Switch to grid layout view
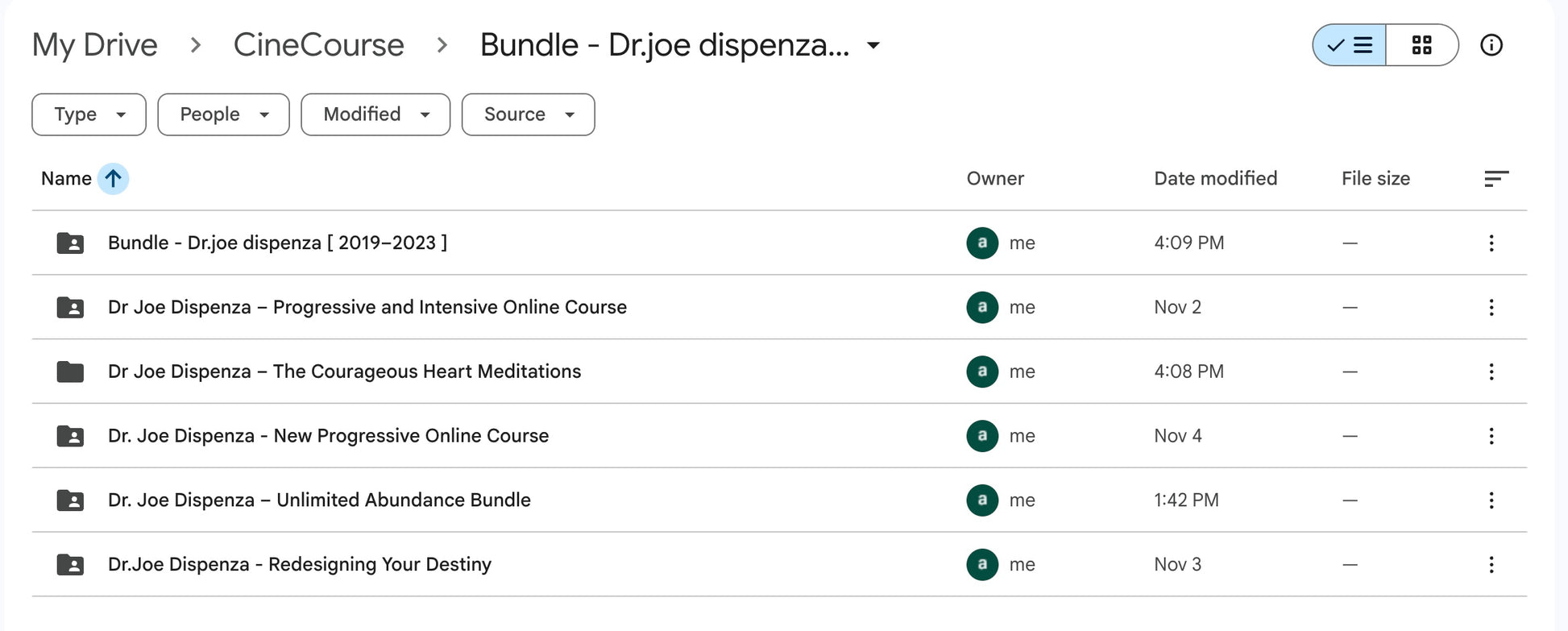The image size is (1568, 631). click(x=1421, y=45)
